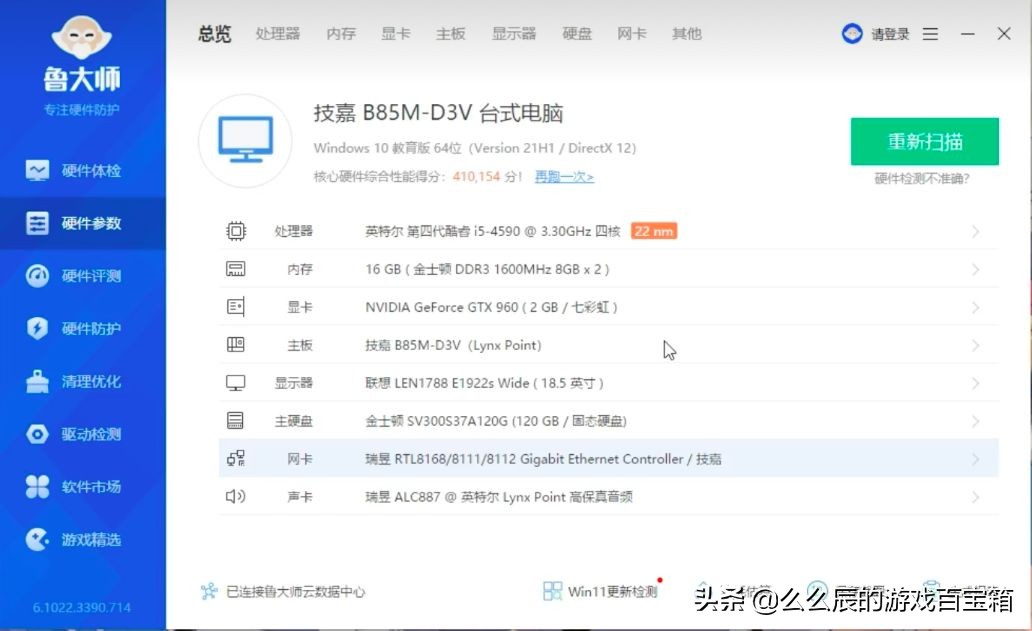This screenshot has width=1032, height=631.
Task: Click the network icon beside 网卡
Action: click(x=235, y=458)
